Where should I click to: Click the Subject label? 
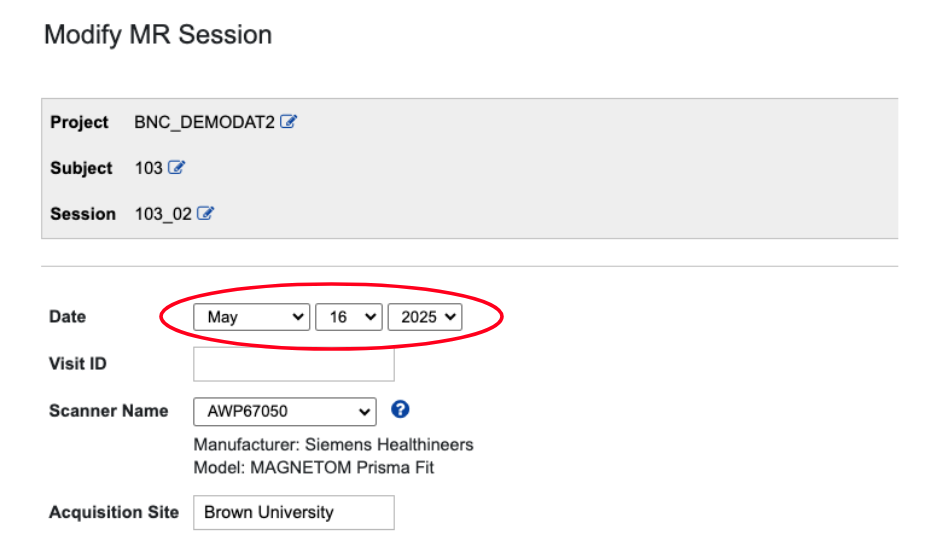click(81, 168)
